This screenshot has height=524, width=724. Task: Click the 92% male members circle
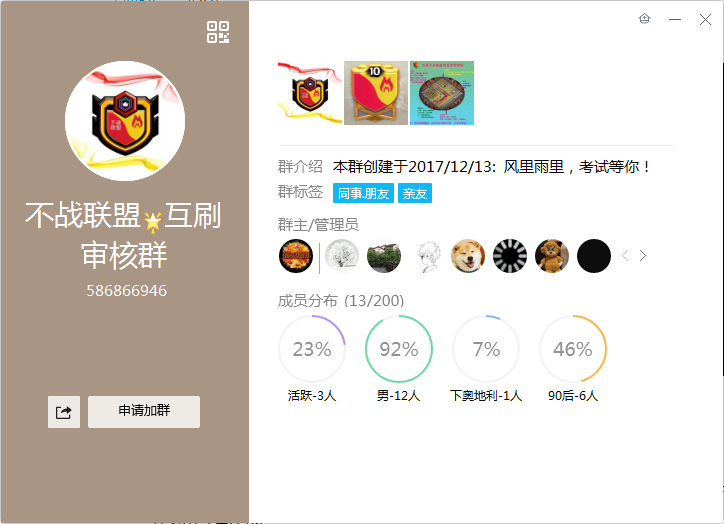coord(399,349)
